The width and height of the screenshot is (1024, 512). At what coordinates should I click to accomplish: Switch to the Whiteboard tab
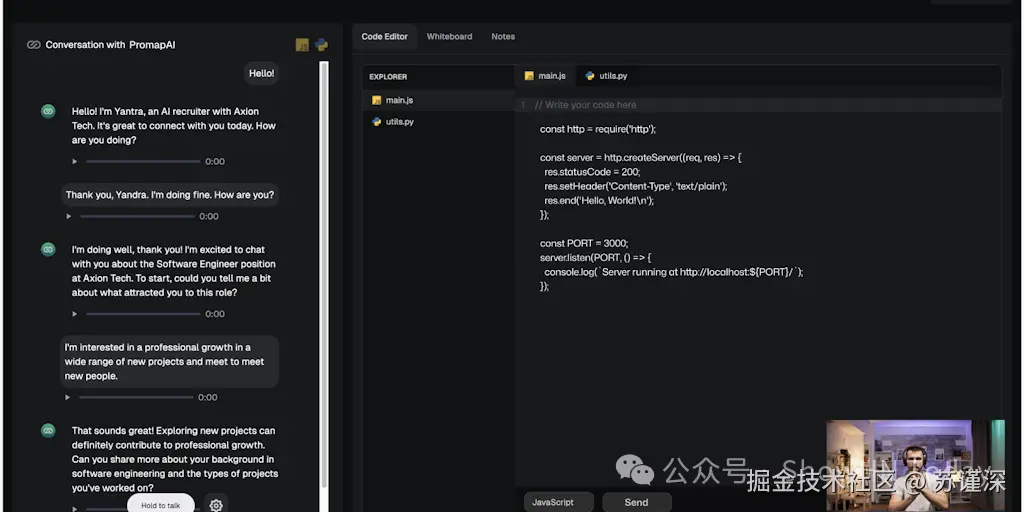click(449, 37)
